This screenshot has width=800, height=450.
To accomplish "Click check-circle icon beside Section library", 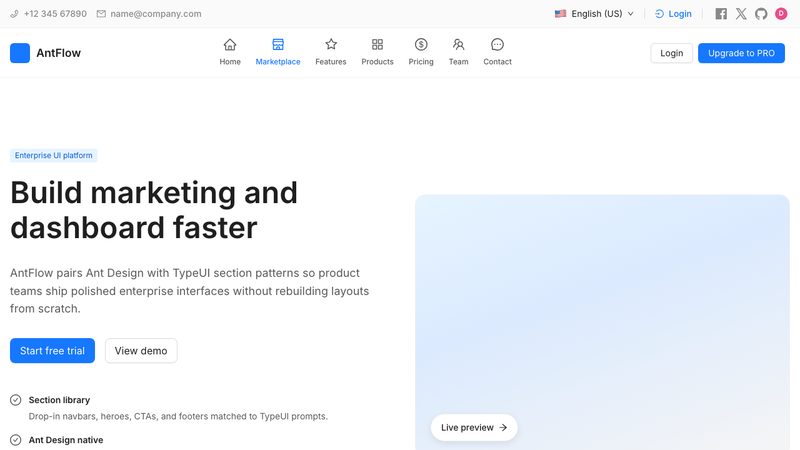I will [x=16, y=400].
